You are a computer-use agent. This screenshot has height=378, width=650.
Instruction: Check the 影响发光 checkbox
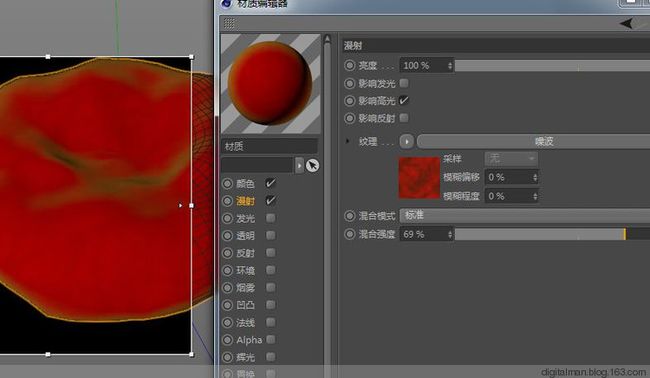coord(404,83)
